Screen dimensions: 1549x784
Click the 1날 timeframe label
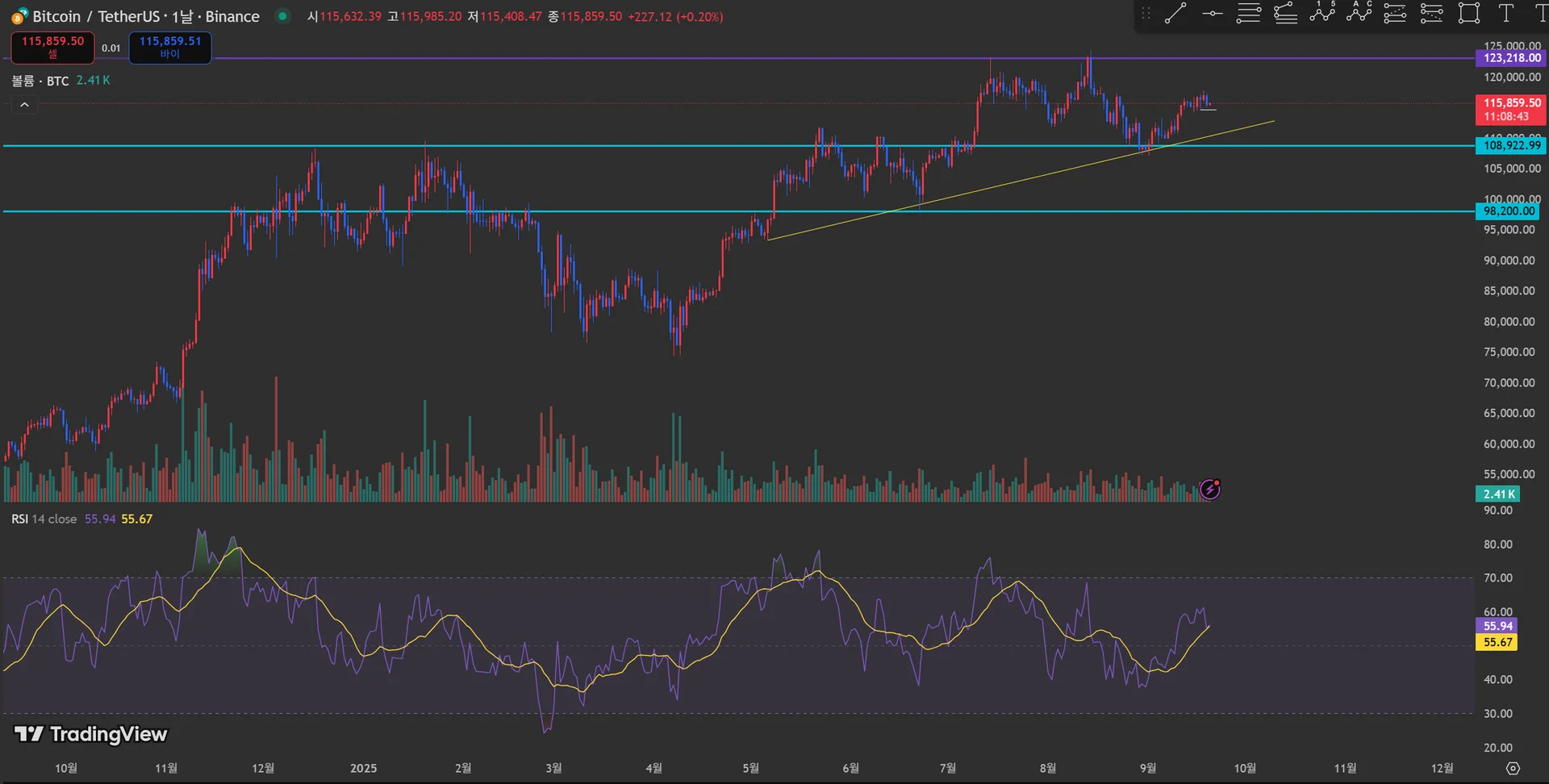click(182, 16)
